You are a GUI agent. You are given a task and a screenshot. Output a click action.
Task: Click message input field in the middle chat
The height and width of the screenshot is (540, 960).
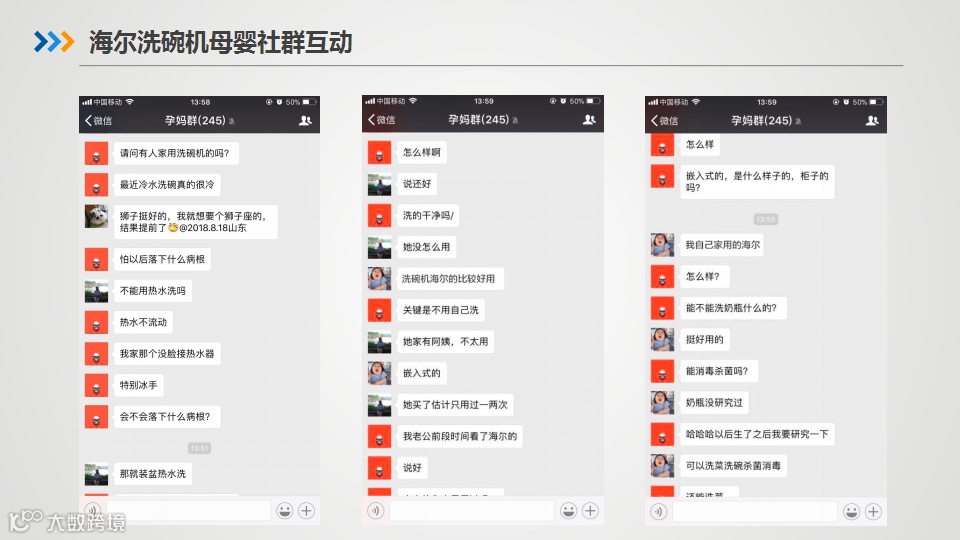click(471, 511)
